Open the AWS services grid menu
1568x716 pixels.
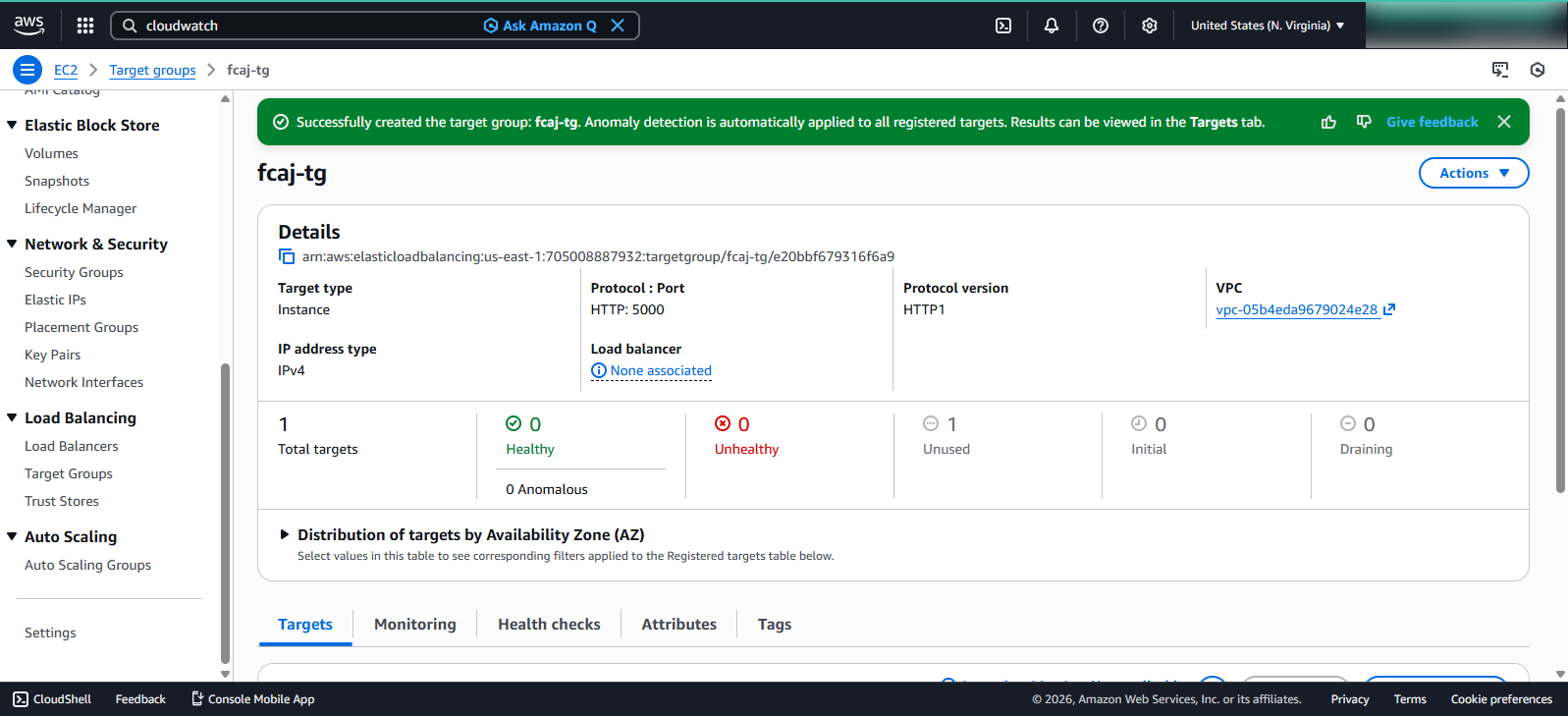point(85,26)
